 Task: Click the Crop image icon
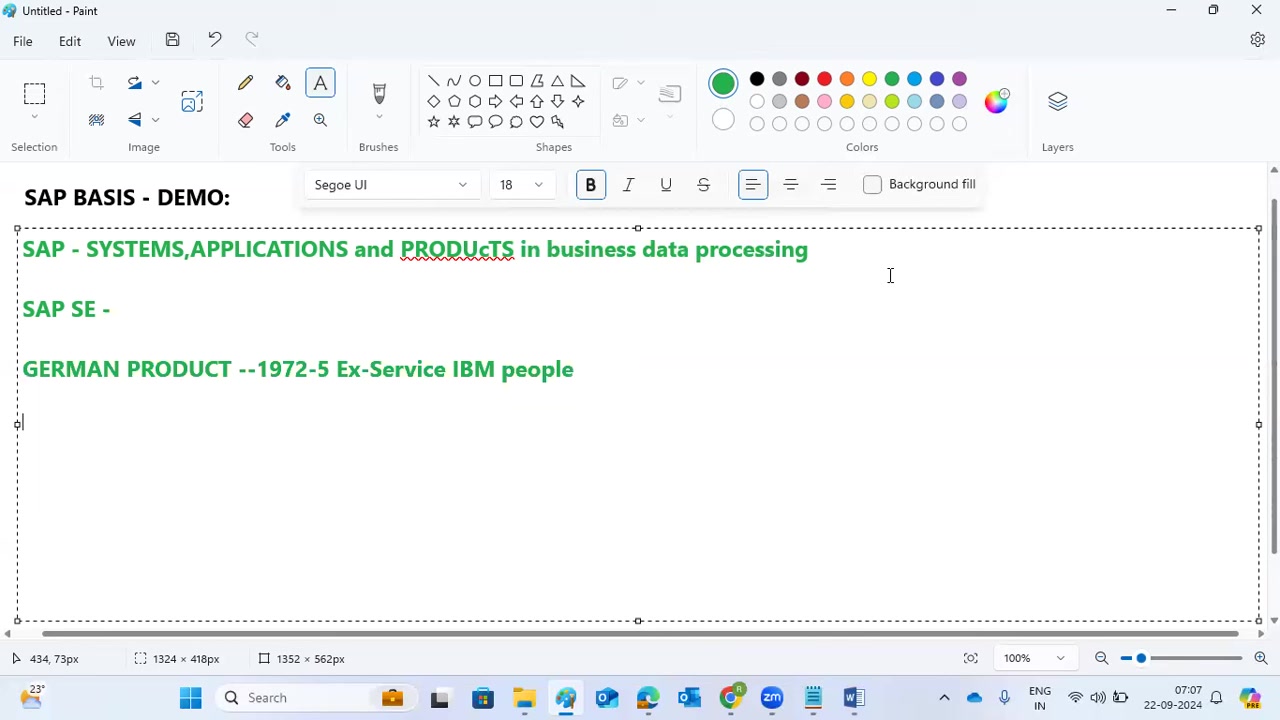coord(96,83)
